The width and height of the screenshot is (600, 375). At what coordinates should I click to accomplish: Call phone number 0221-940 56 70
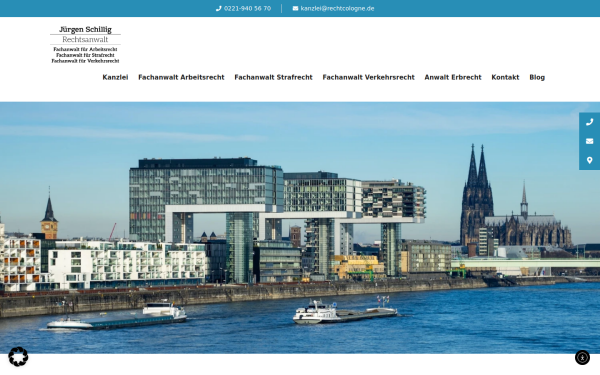[247, 8]
